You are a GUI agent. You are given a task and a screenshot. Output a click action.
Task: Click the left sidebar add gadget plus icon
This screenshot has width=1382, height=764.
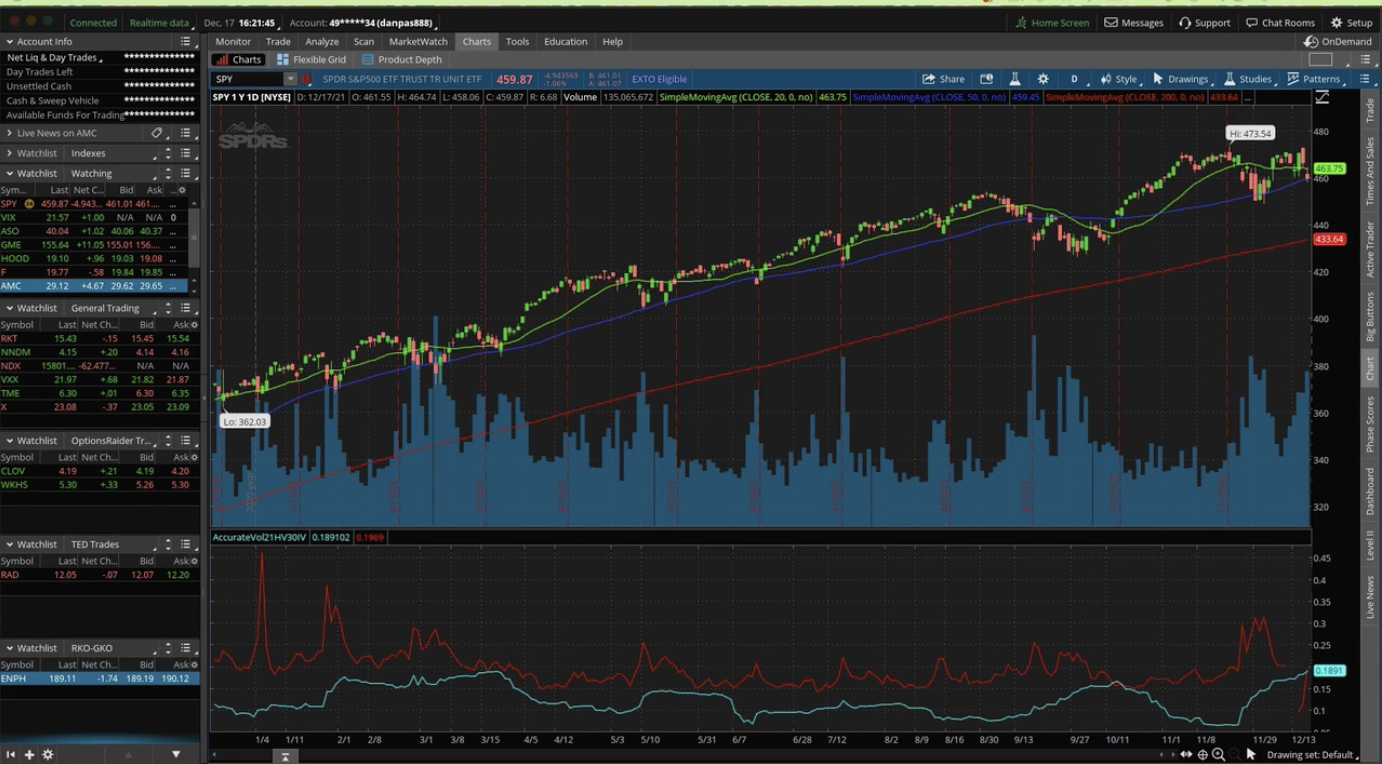(x=29, y=755)
